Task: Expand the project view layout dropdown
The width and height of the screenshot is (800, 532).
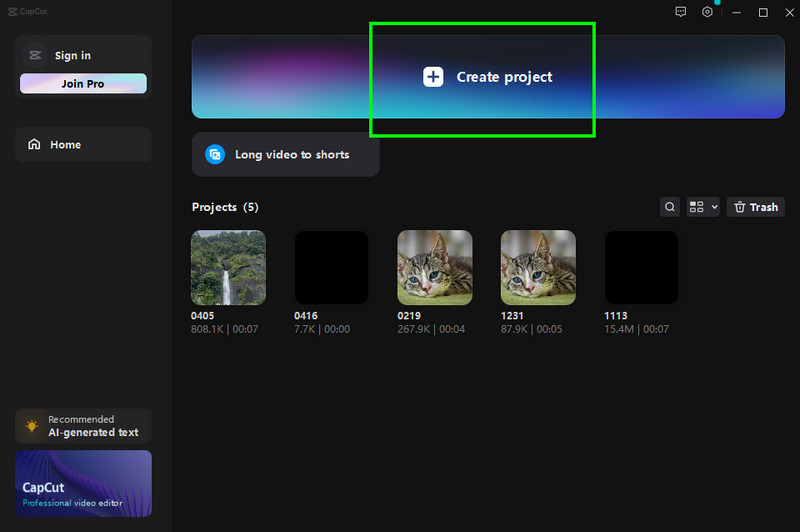Action: pyautogui.click(x=703, y=207)
